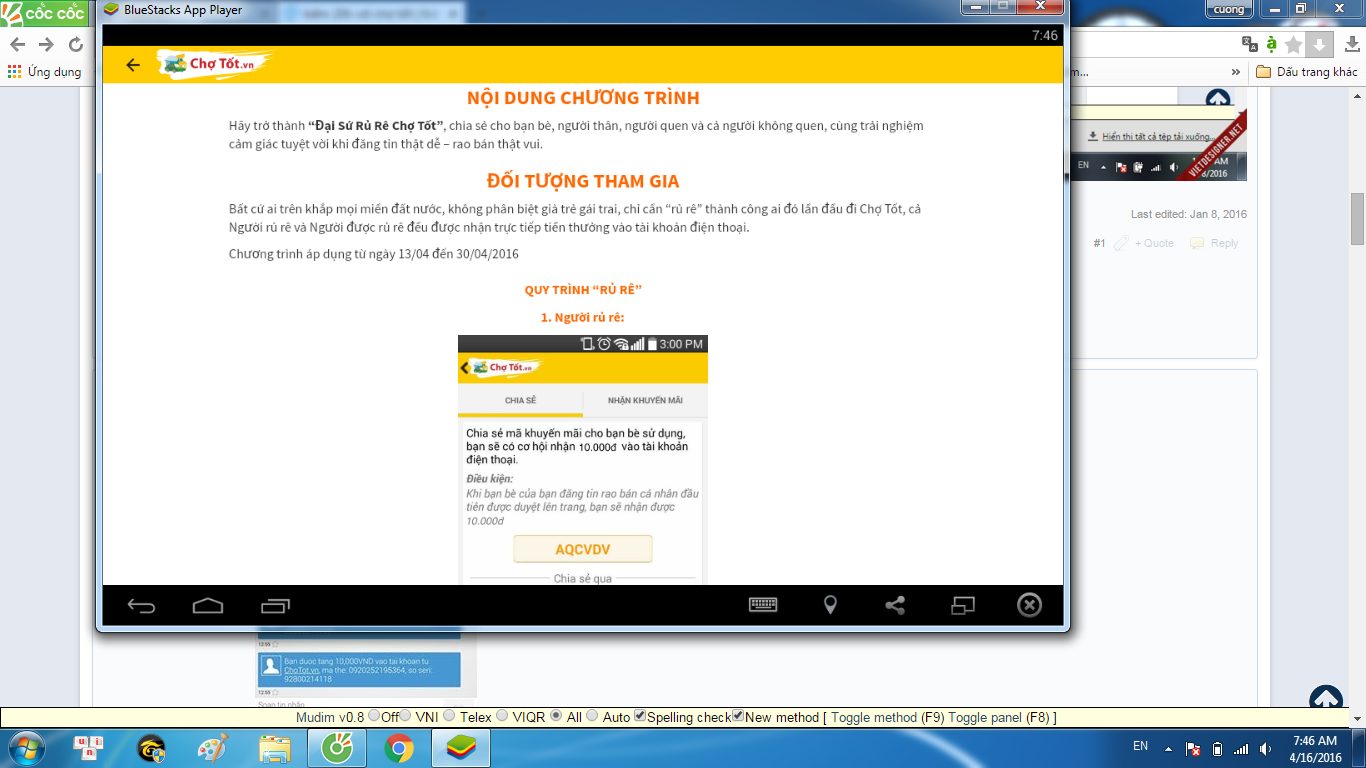The width and height of the screenshot is (1366, 768).
Task: Click the scroll-to-top arrow at the page bottom
Action: point(1325,698)
